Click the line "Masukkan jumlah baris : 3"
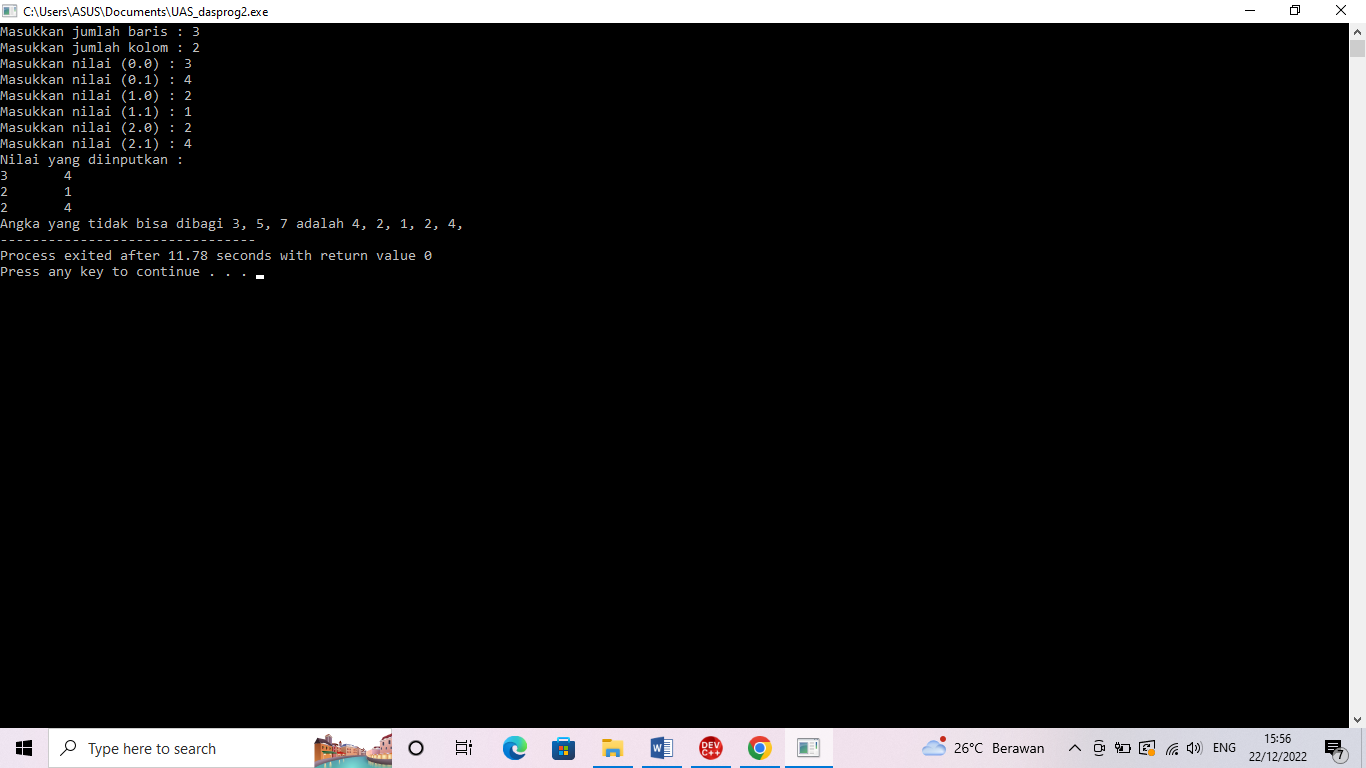The height and width of the screenshot is (768, 1366). click(100, 32)
